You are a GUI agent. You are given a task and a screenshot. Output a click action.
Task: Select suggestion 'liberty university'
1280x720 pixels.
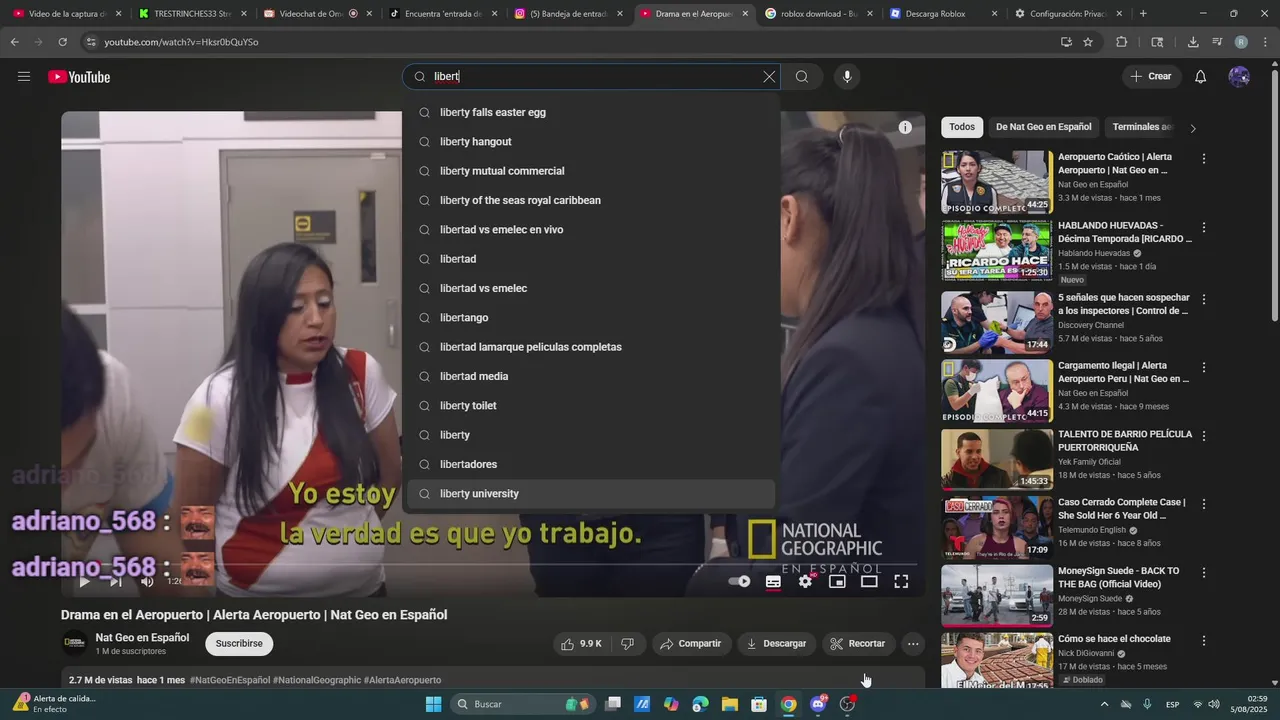tap(591, 494)
